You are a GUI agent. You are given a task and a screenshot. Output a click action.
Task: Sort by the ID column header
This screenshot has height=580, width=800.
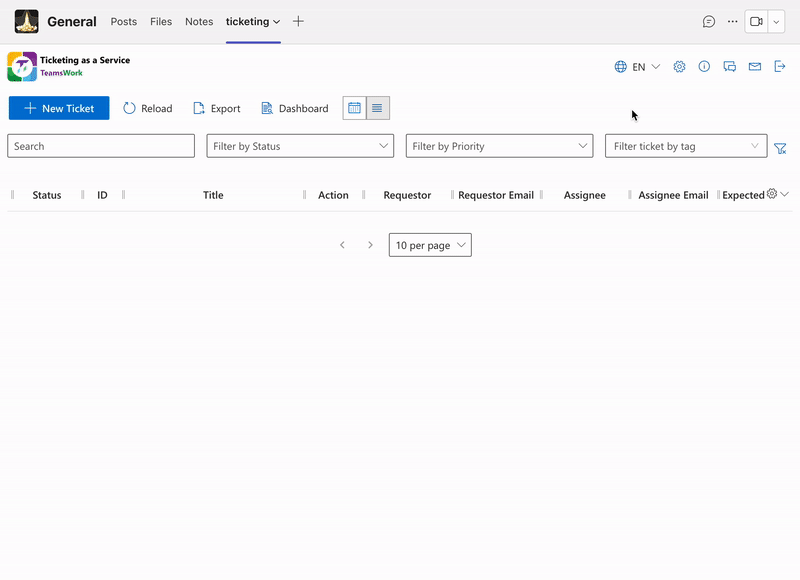pyautogui.click(x=102, y=195)
